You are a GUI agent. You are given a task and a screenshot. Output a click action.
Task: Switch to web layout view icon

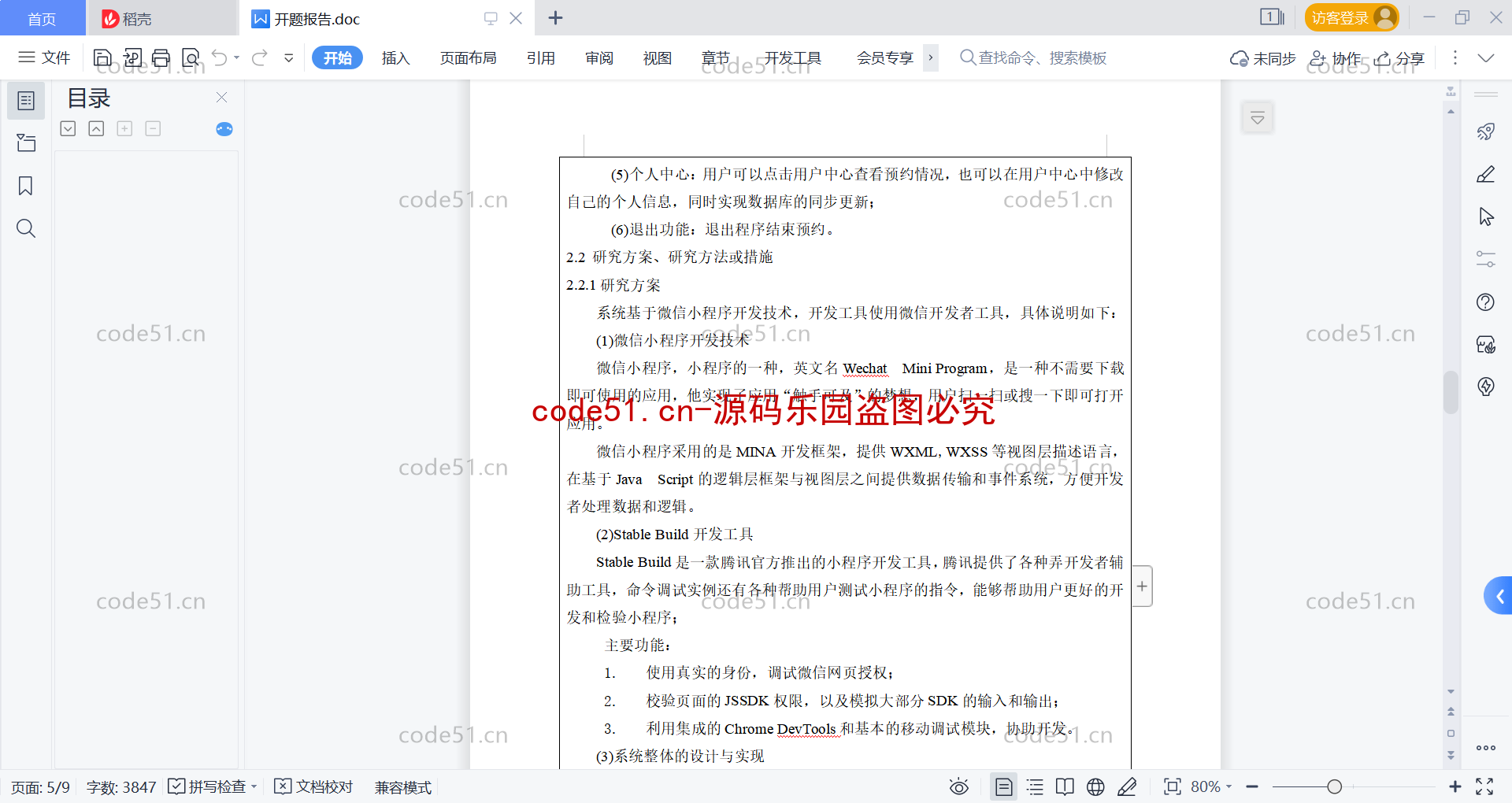coord(1095,786)
